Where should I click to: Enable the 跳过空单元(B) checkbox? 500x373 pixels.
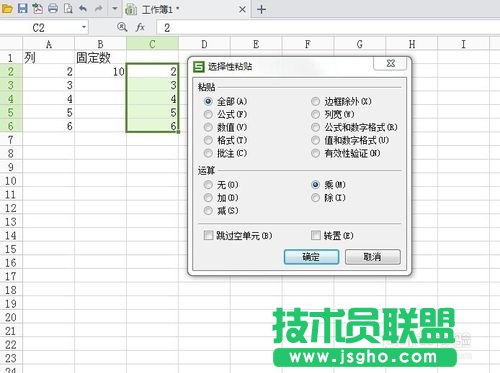(x=238, y=236)
